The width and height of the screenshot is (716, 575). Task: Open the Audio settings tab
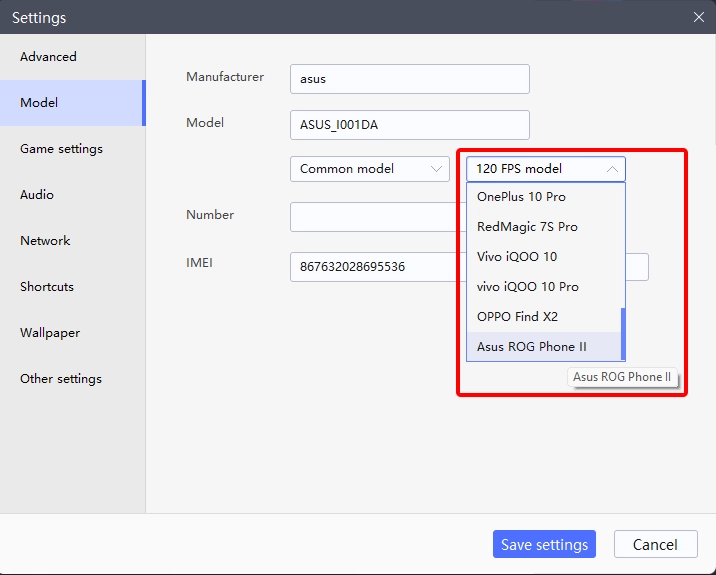(x=73, y=195)
